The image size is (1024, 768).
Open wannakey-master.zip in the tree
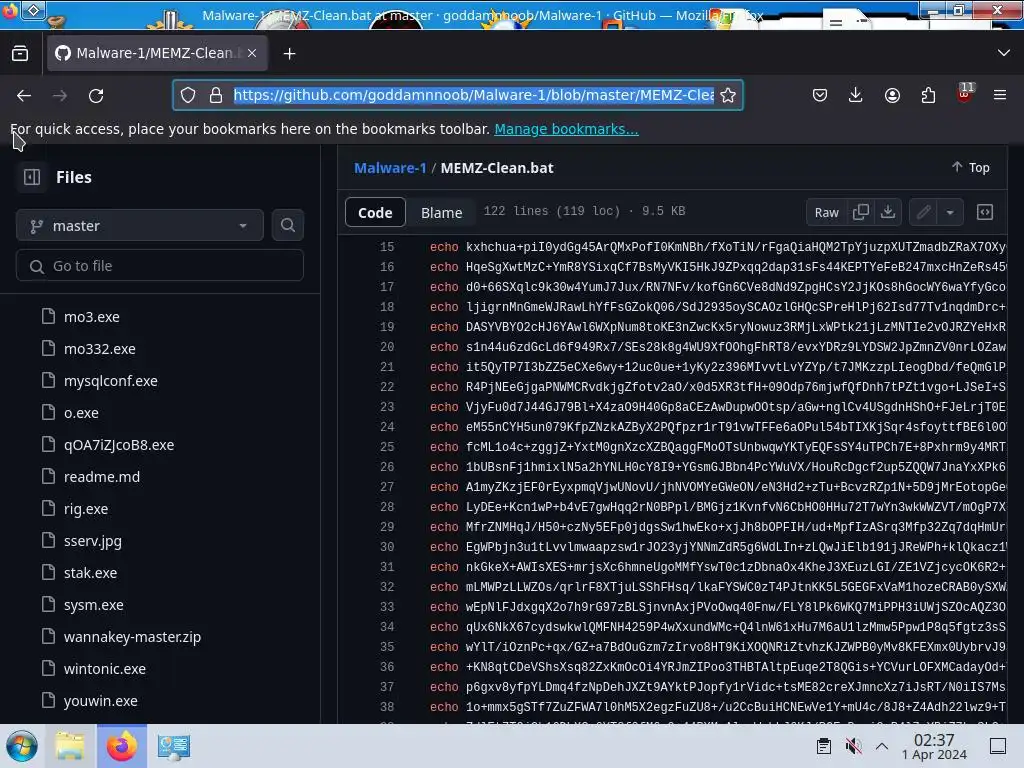[x=132, y=637]
